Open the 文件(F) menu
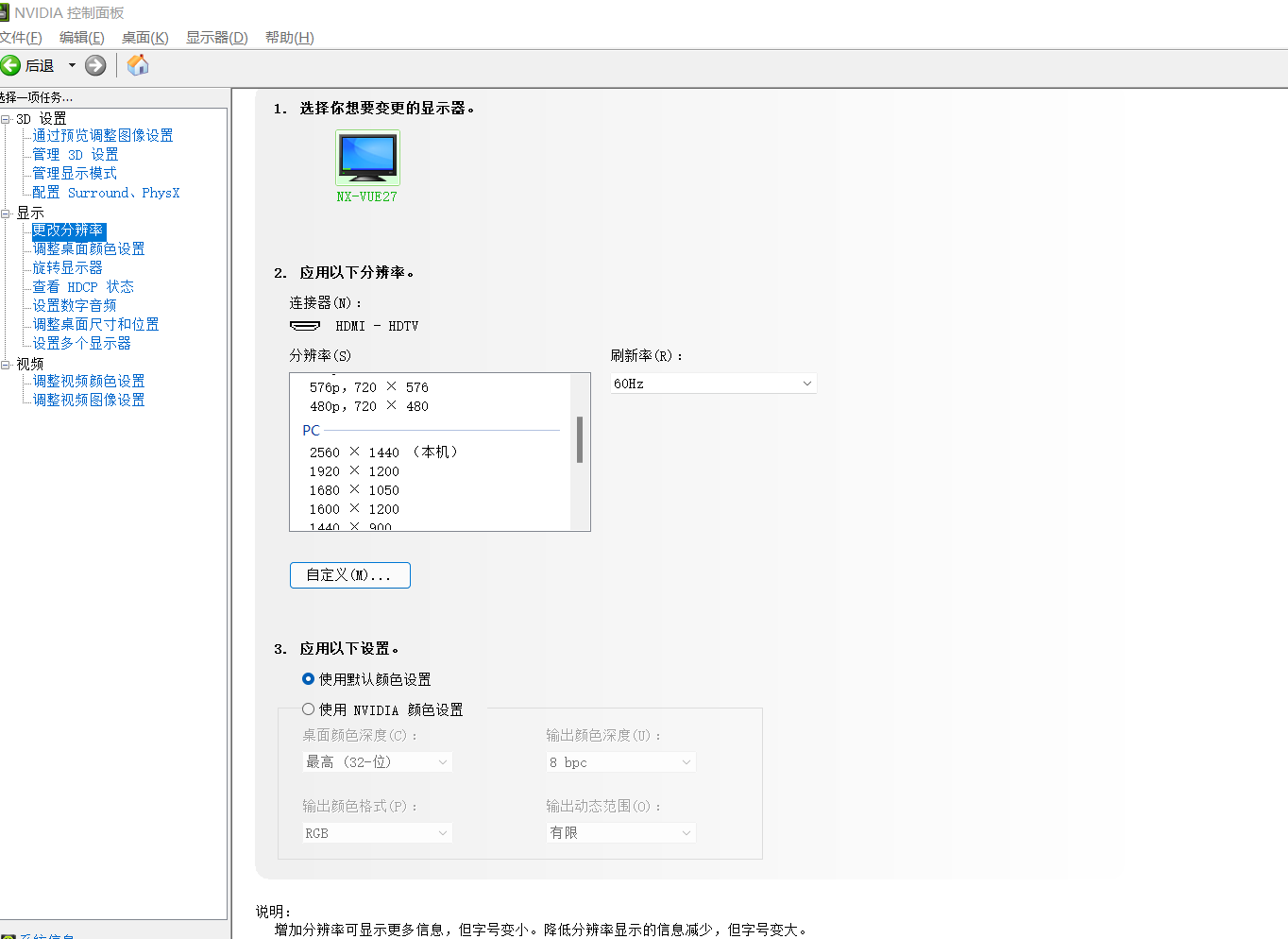Image resolution: width=1288 pixels, height=939 pixels. (21, 38)
